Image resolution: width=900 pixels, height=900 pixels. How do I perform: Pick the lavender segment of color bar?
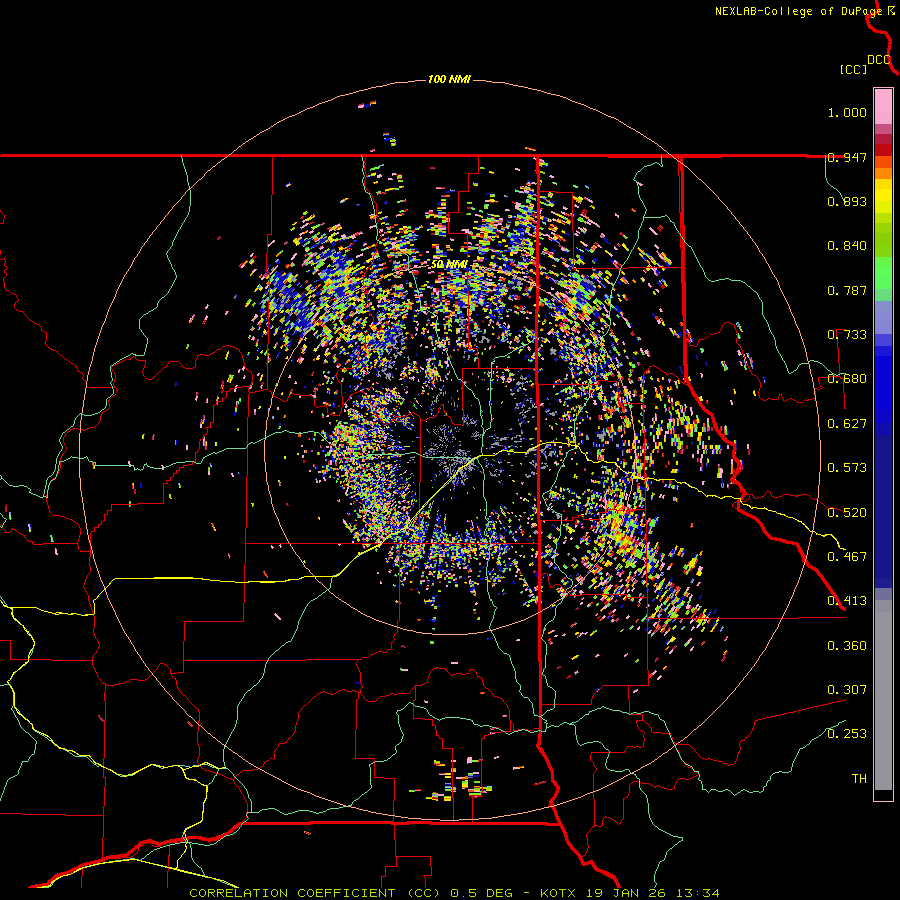pos(883,317)
